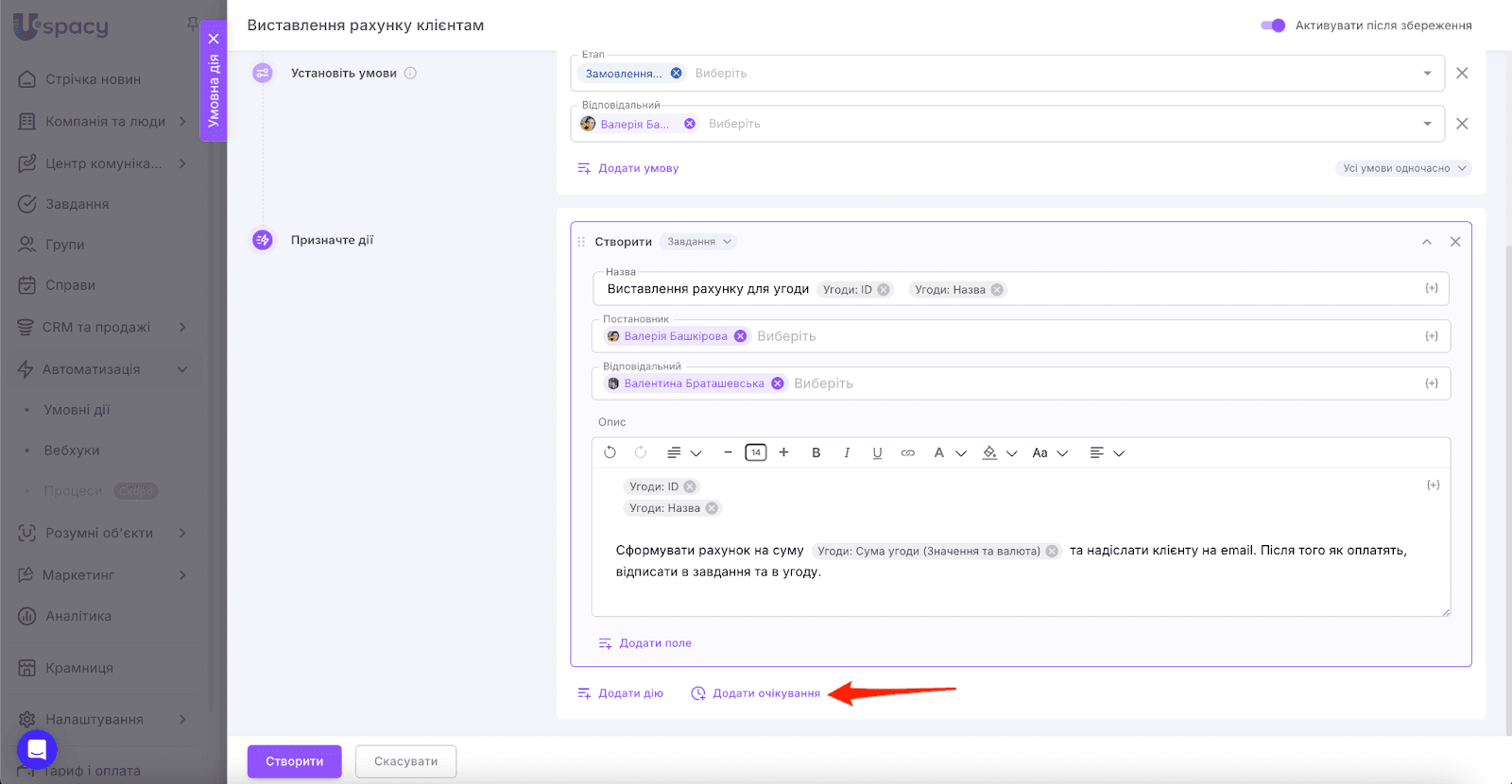Change the Завдання entity type dropdown
Viewport: 1512px width, 784px height.
[x=698, y=242]
